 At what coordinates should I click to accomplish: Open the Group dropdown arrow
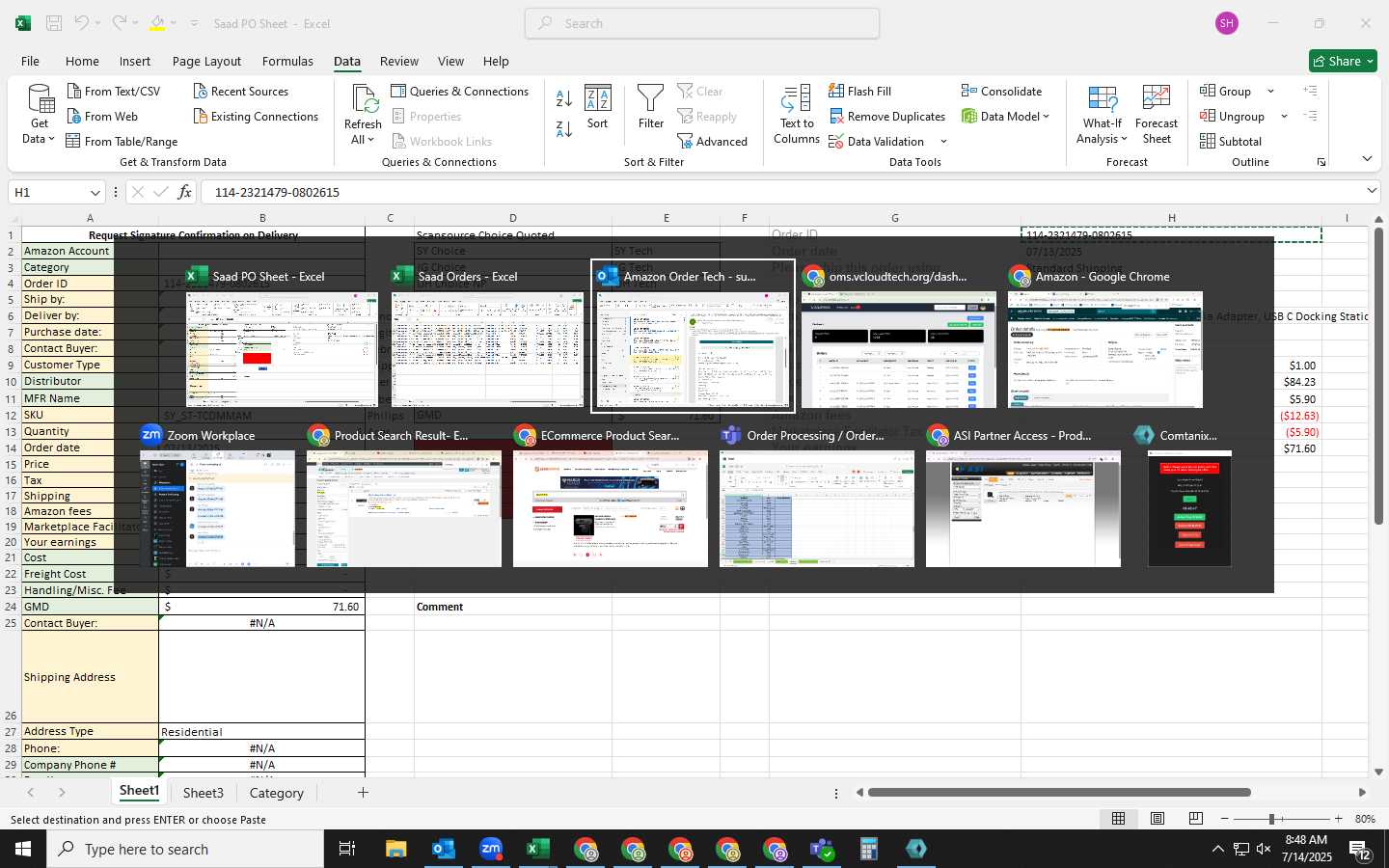[x=1270, y=91]
